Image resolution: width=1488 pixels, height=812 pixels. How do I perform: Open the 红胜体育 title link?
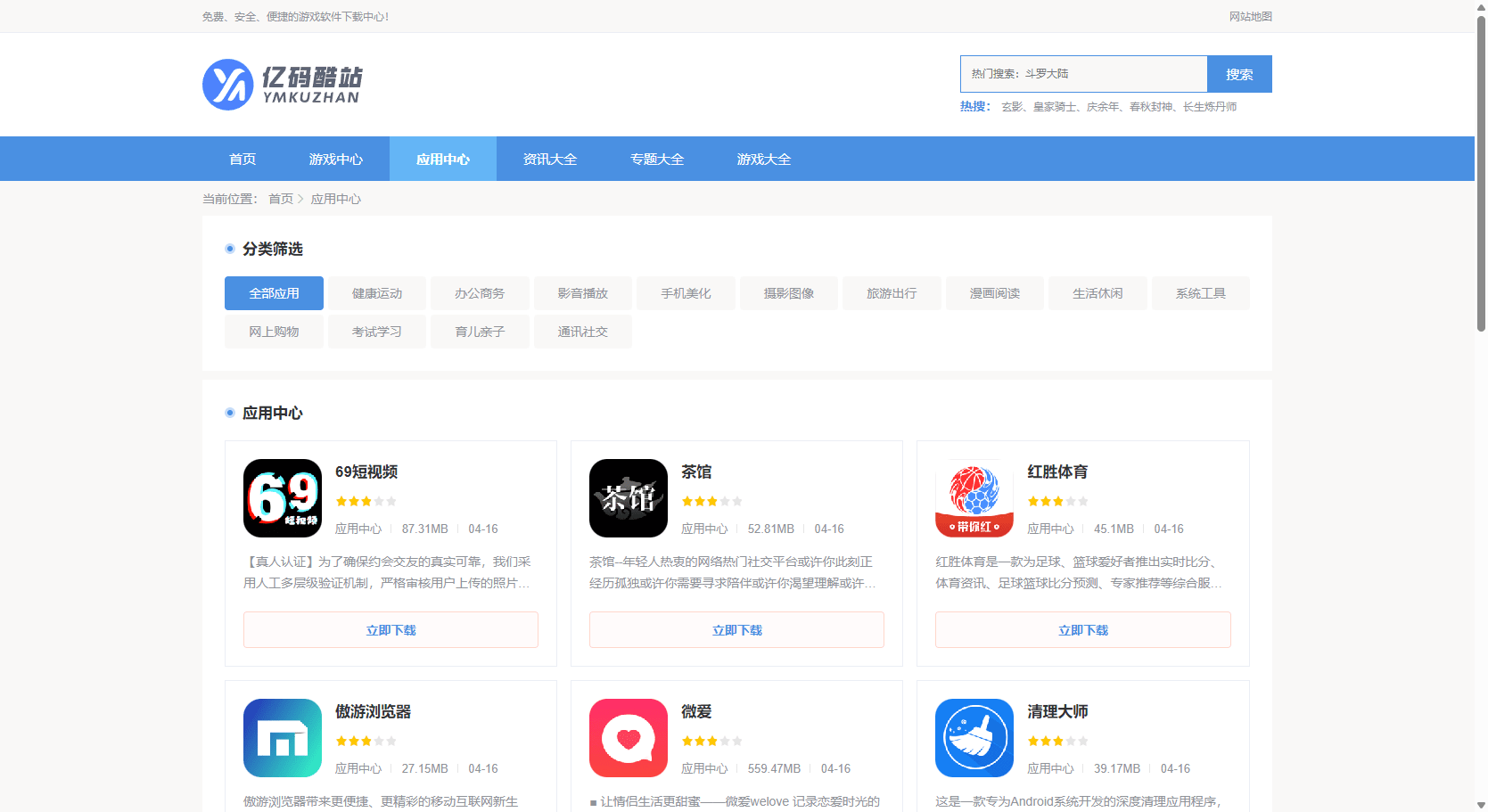tap(1057, 472)
